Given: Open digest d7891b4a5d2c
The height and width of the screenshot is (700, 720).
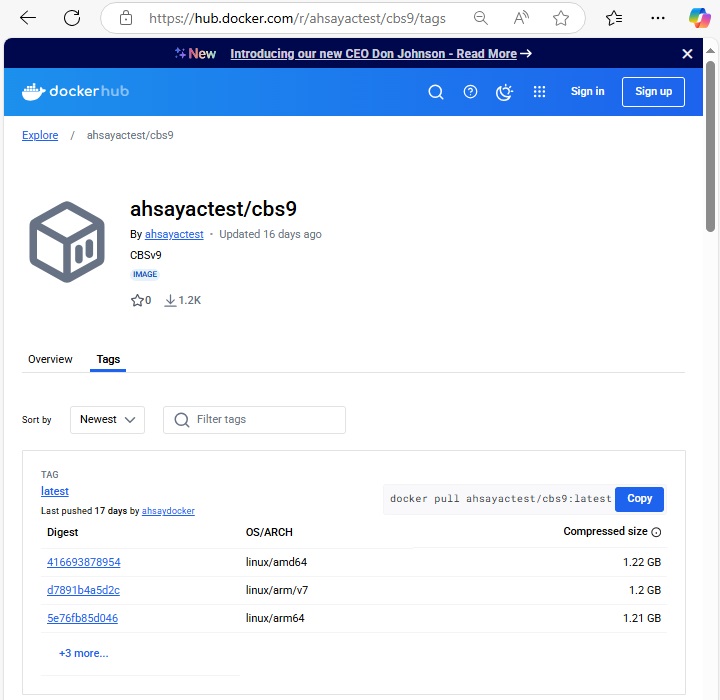Looking at the screenshot, I should coord(83,590).
